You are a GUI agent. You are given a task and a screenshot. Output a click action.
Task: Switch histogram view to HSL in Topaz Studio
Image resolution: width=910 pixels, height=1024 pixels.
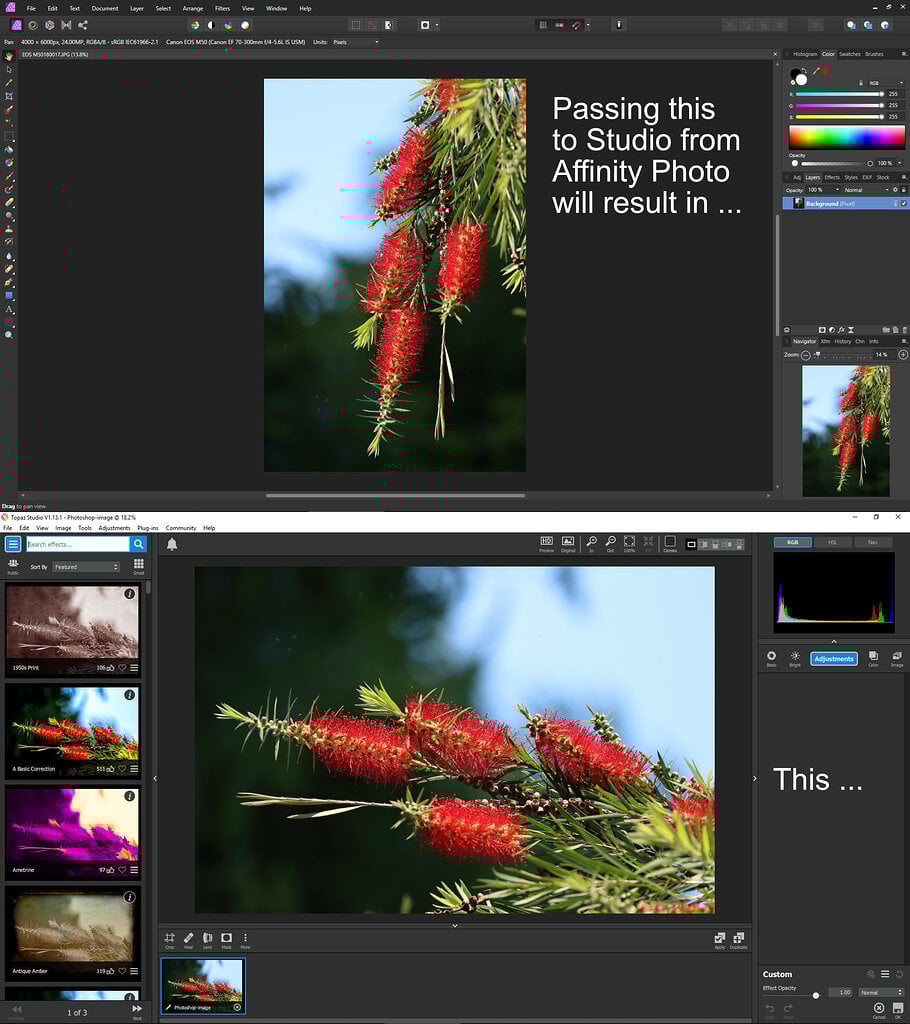[x=835, y=541]
